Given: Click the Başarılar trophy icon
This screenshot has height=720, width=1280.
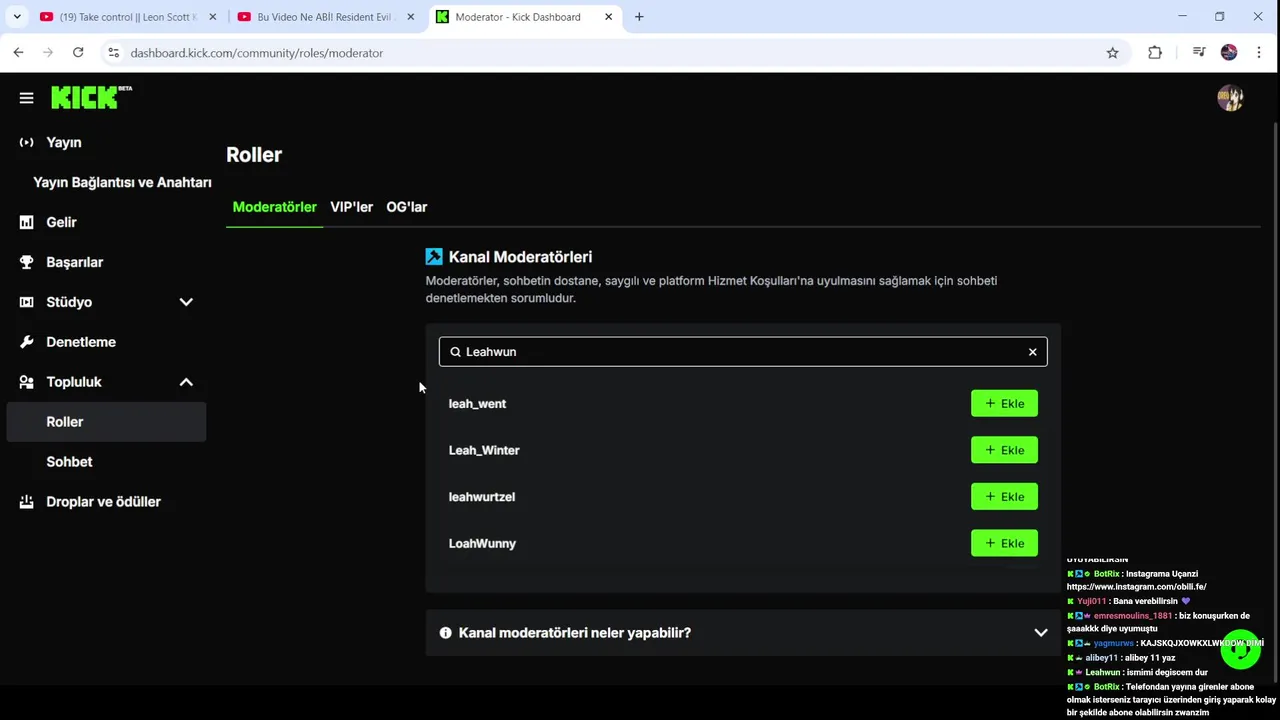Looking at the screenshot, I should click(27, 262).
